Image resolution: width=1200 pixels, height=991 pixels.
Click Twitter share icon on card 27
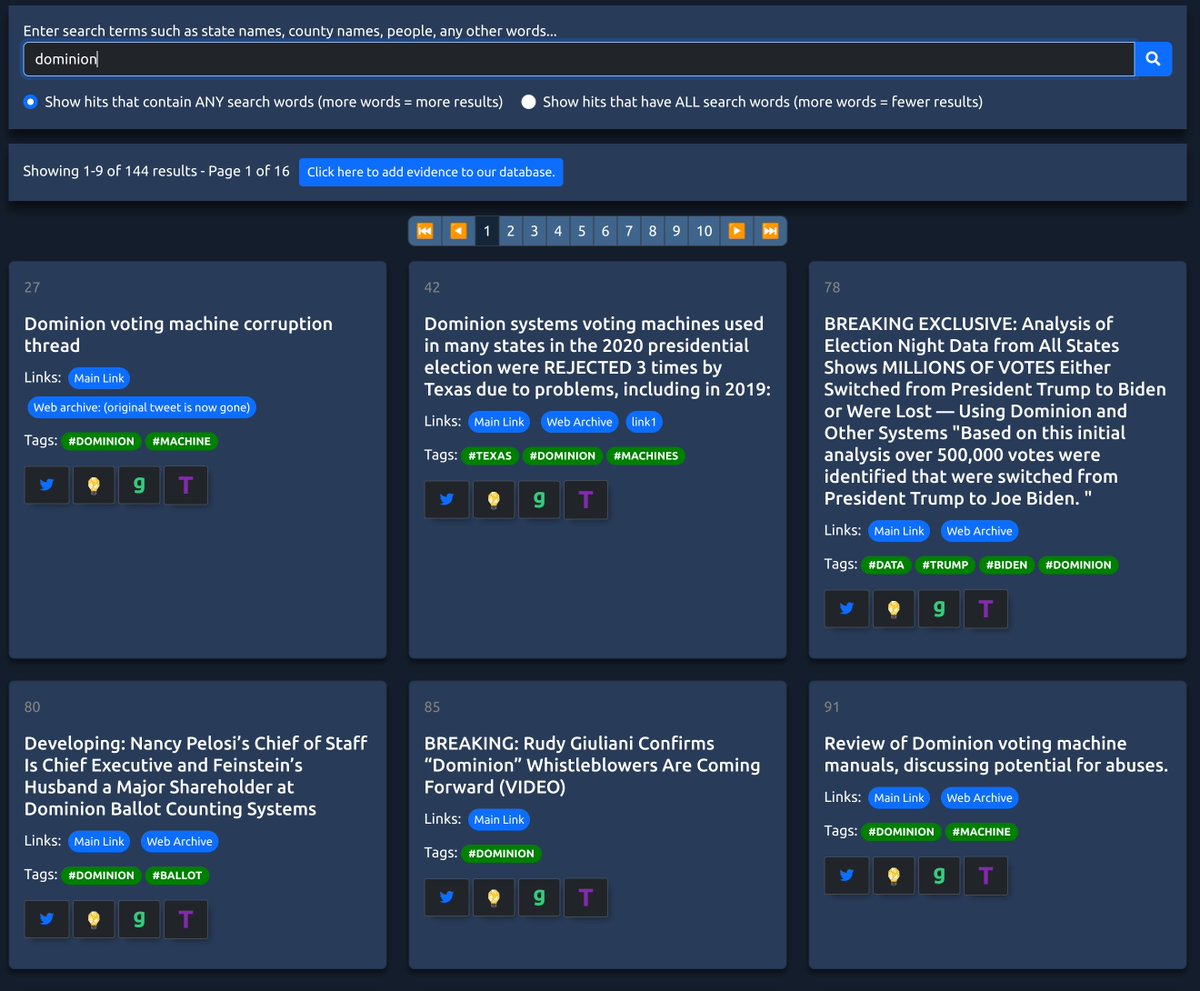click(46, 486)
